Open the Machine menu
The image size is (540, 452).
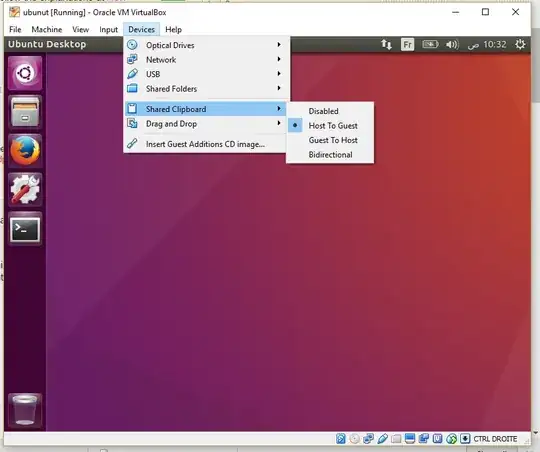pyautogui.click(x=47, y=30)
